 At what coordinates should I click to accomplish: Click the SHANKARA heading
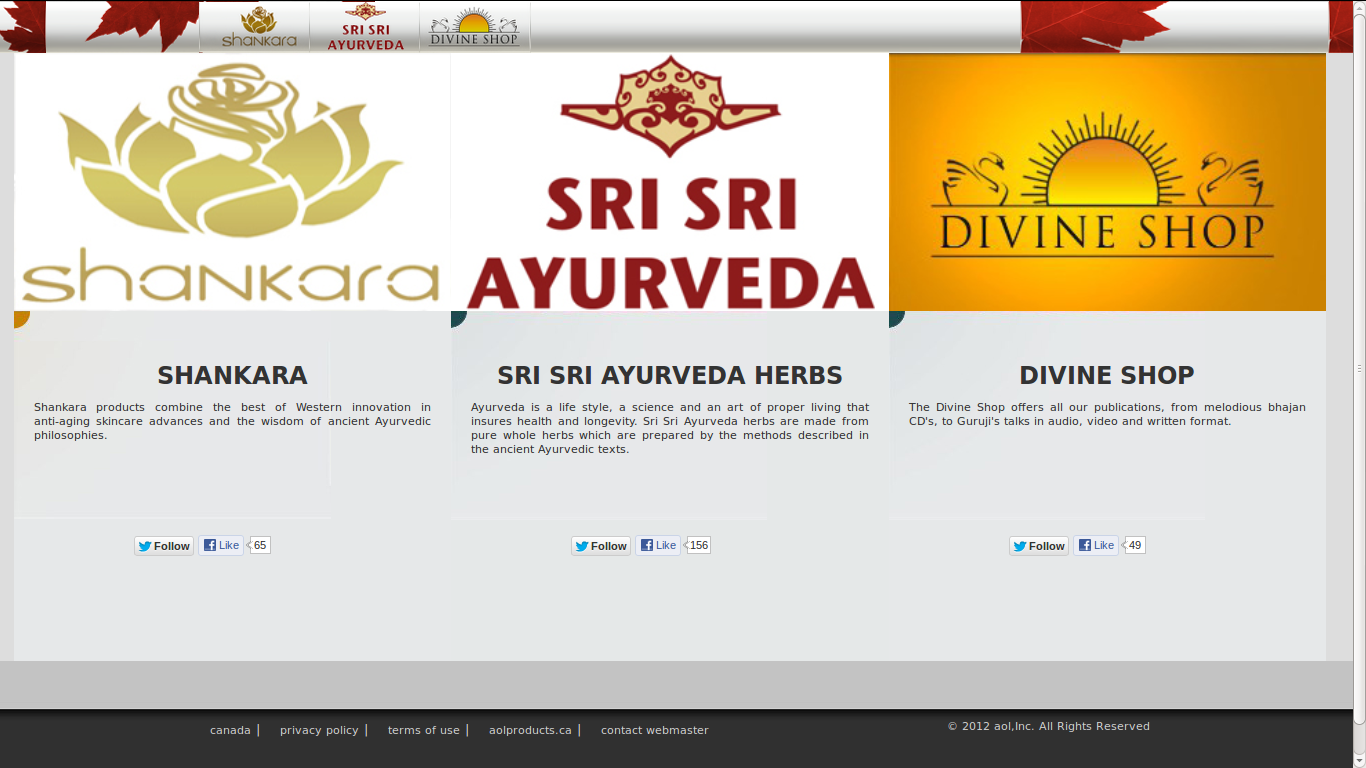coord(232,375)
